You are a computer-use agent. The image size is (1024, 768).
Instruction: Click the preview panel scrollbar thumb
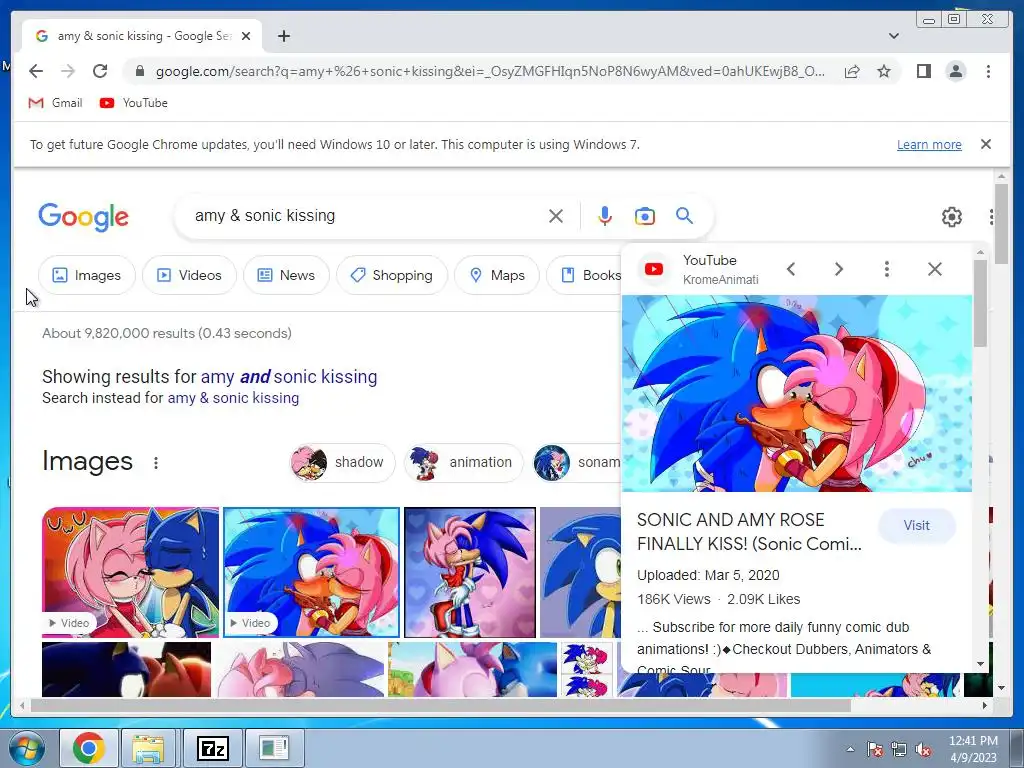pyautogui.click(x=980, y=304)
